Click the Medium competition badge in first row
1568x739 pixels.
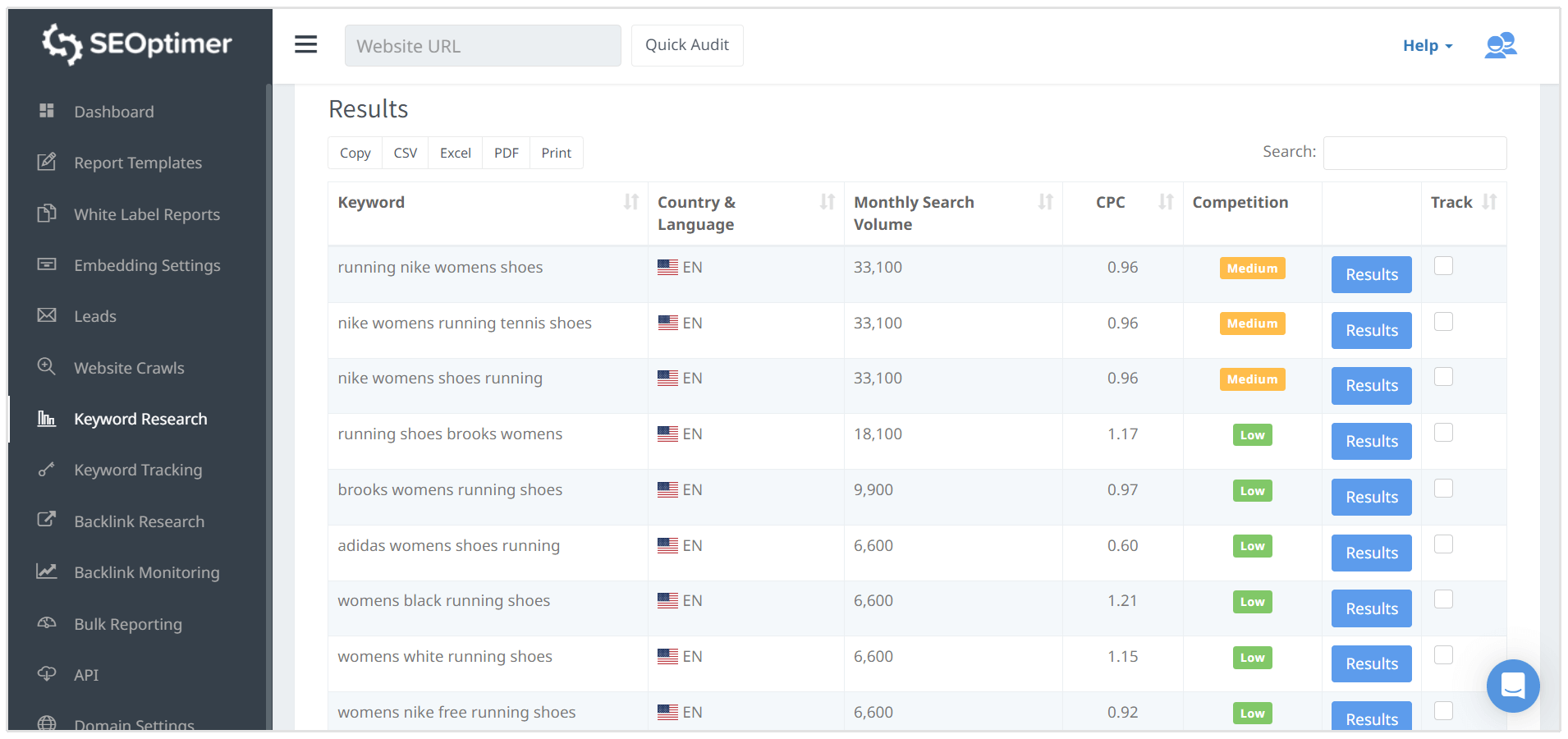(x=1252, y=269)
